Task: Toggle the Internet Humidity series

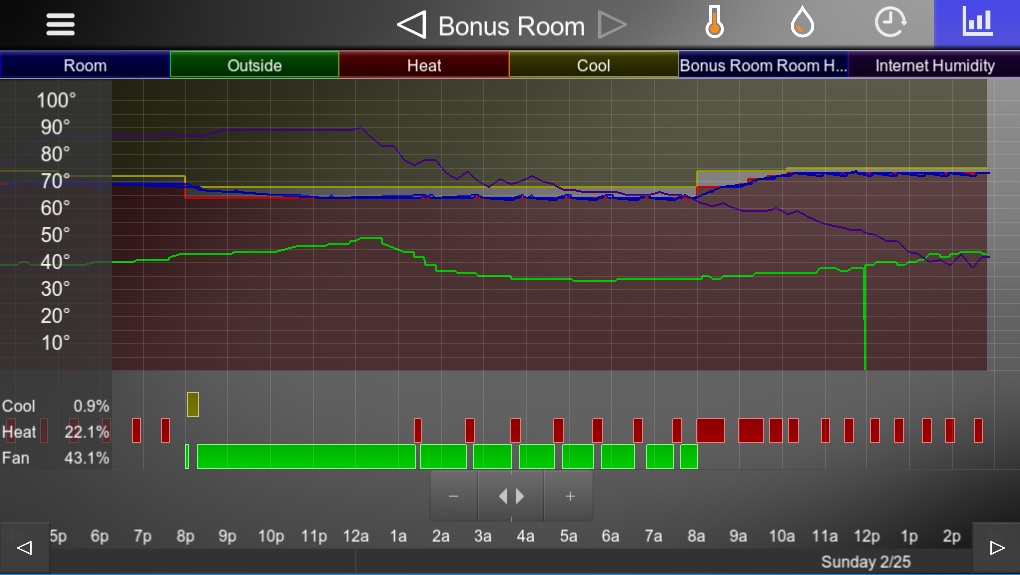Action: tap(934, 65)
